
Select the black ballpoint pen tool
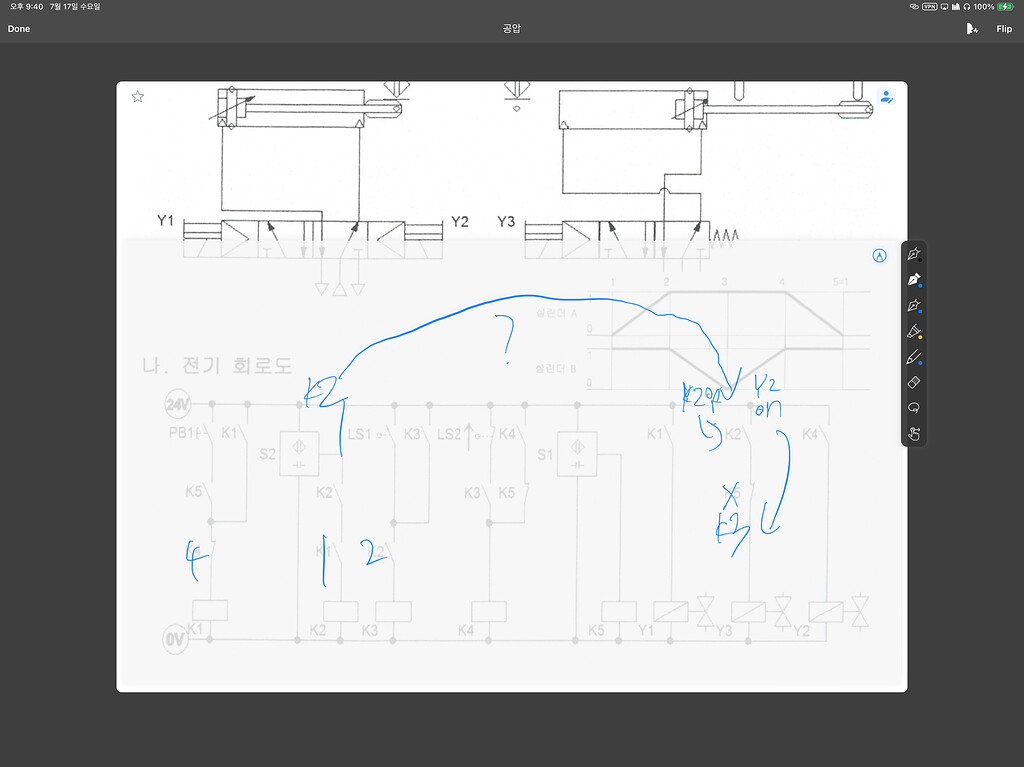click(x=914, y=256)
